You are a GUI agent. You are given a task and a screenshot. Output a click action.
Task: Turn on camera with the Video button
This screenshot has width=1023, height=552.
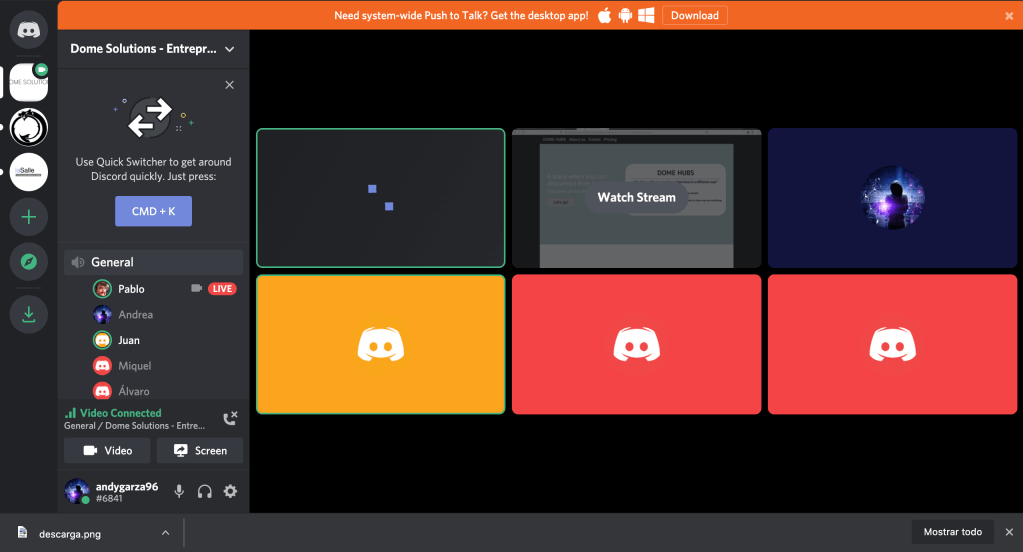[107, 450]
